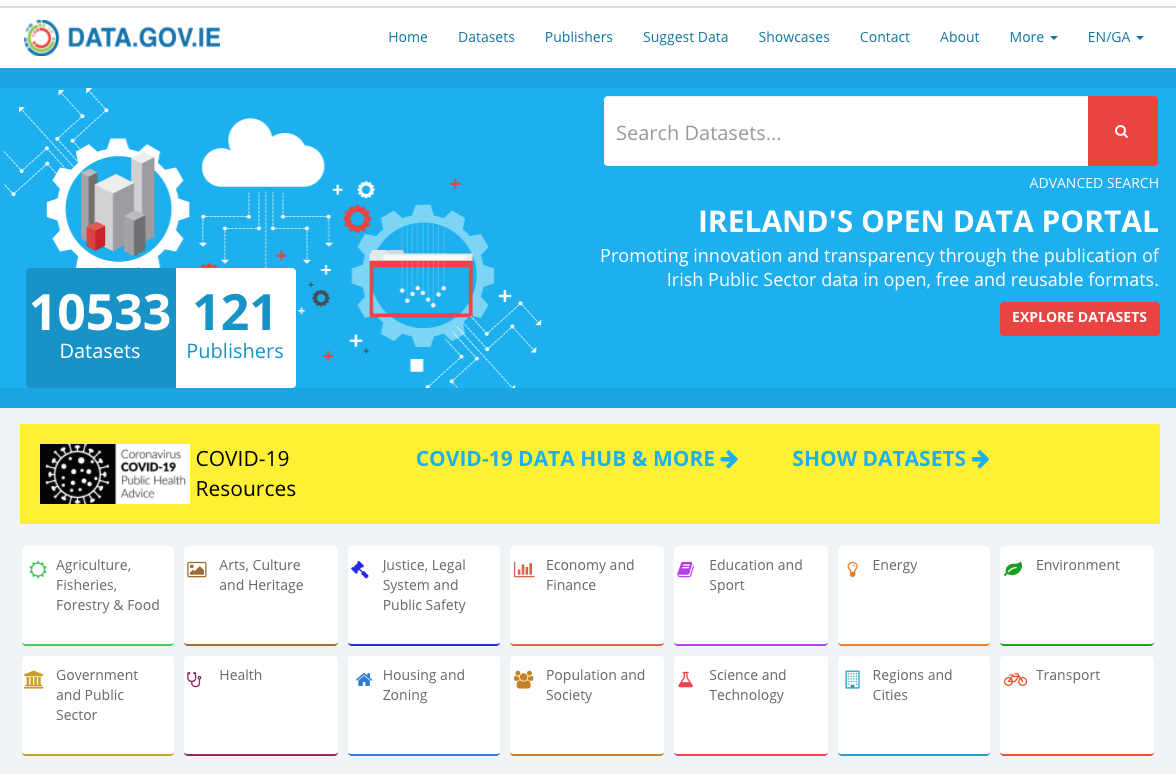Select the Health label
Image resolution: width=1176 pixels, height=774 pixels.
pos(241,675)
